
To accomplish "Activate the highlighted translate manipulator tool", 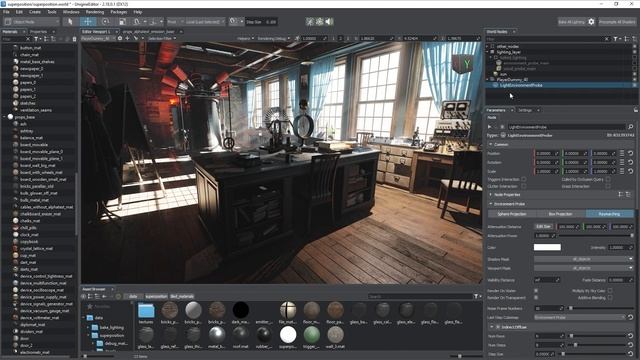I will (88, 22).
